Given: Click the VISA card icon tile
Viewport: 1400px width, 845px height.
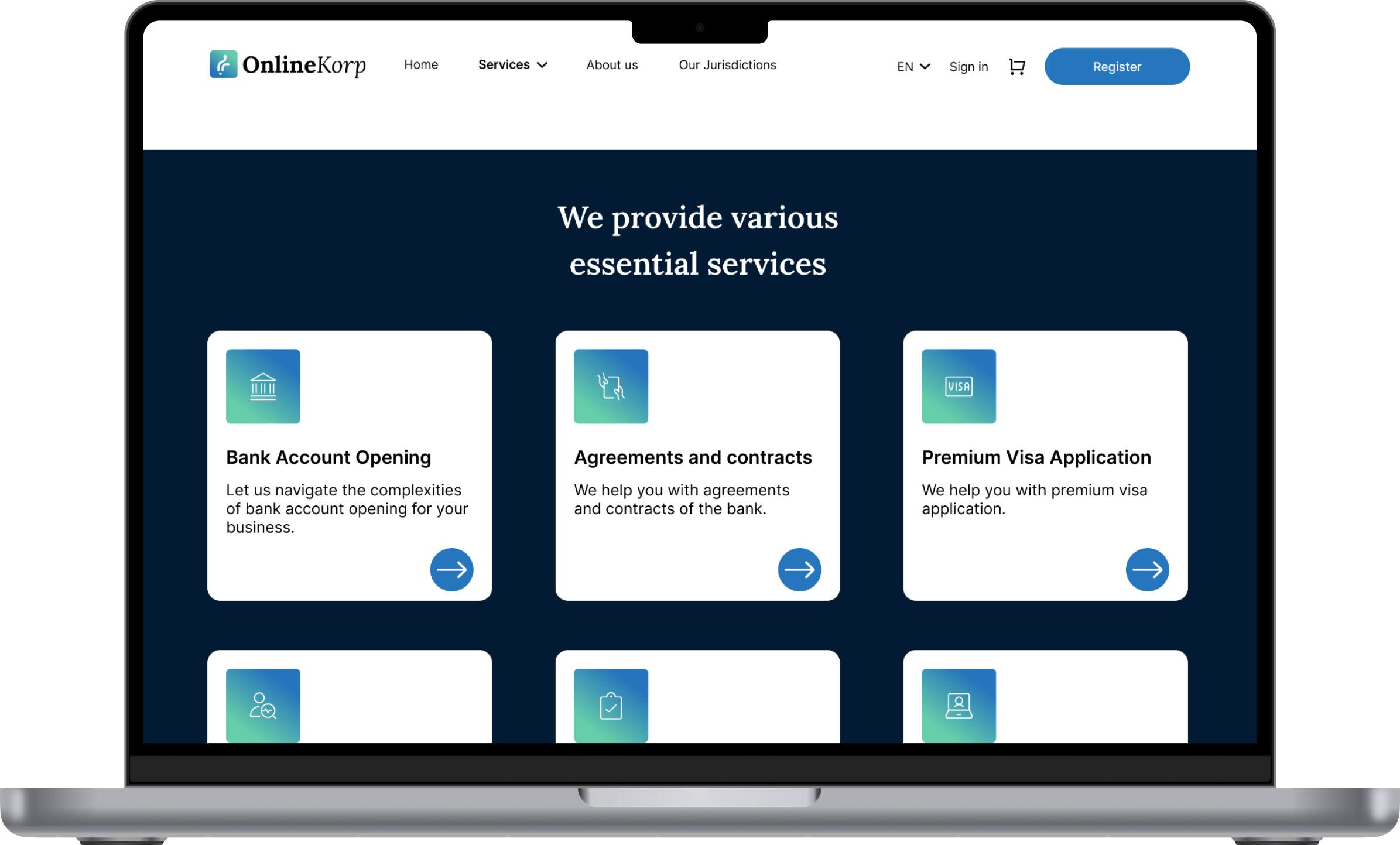Looking at the screenshot, I should [x=959, y=386].
